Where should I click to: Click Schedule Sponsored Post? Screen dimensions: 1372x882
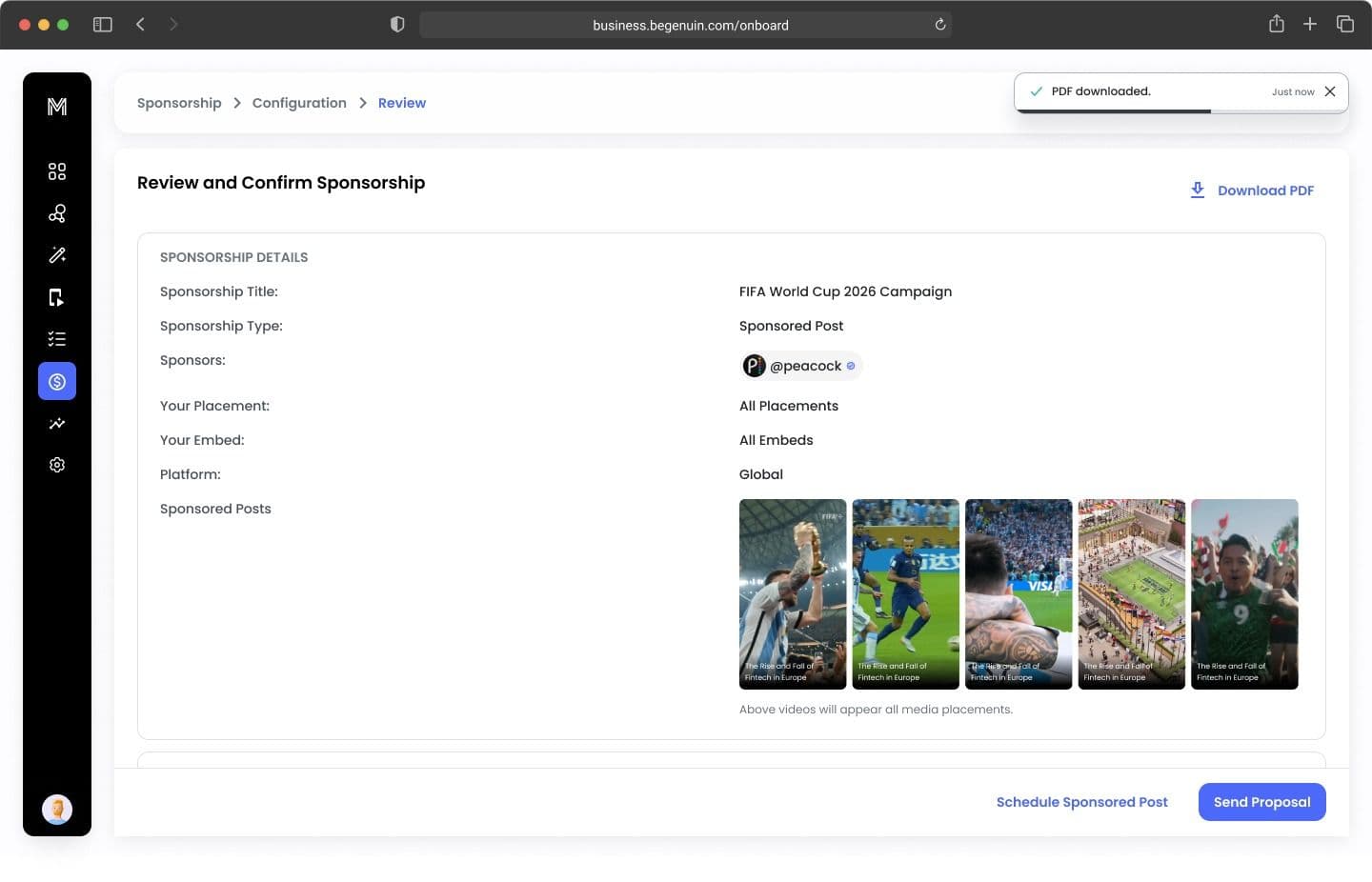pos(1082,802)
